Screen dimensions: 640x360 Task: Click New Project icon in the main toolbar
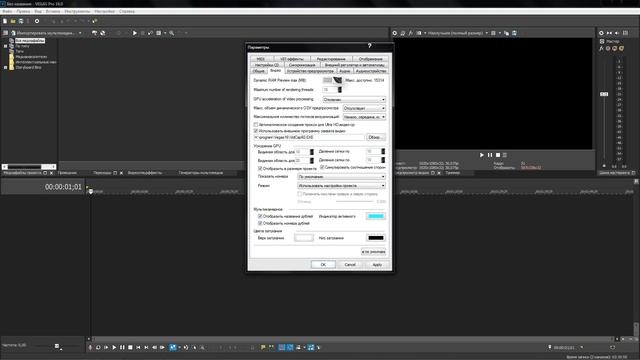[5, 21]
